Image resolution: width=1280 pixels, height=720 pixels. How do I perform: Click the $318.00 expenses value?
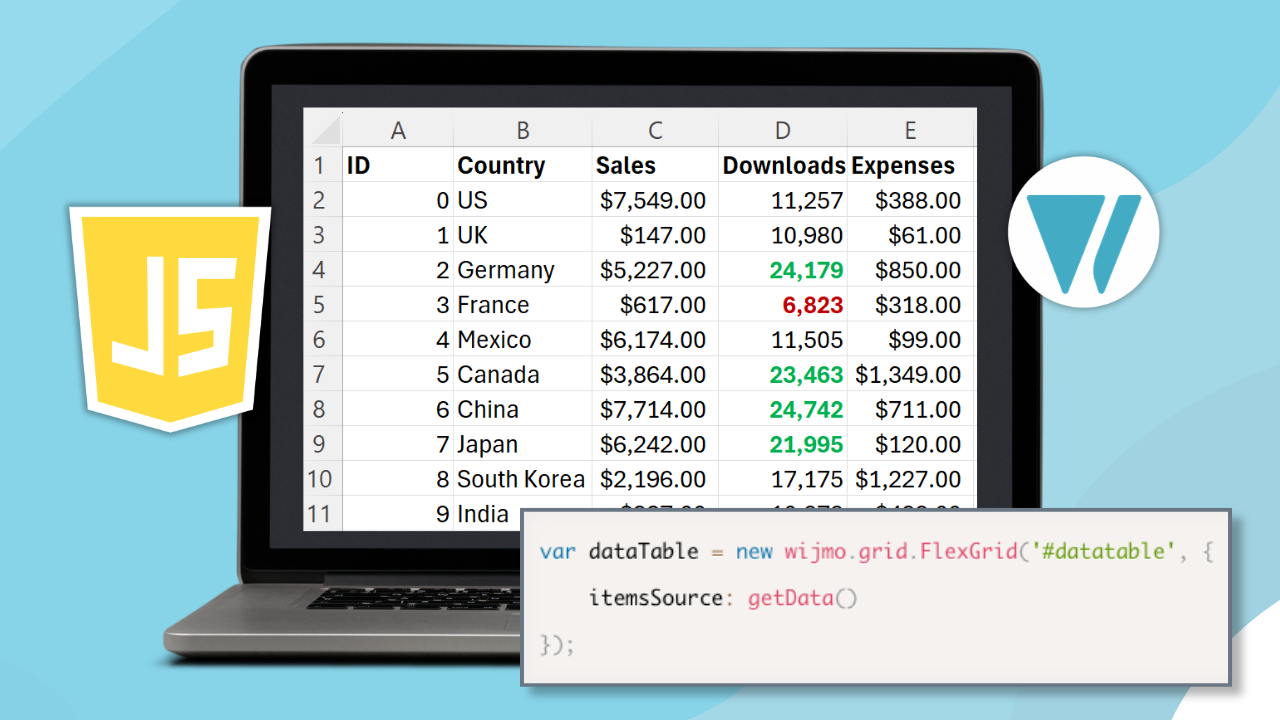pos(918,305)
